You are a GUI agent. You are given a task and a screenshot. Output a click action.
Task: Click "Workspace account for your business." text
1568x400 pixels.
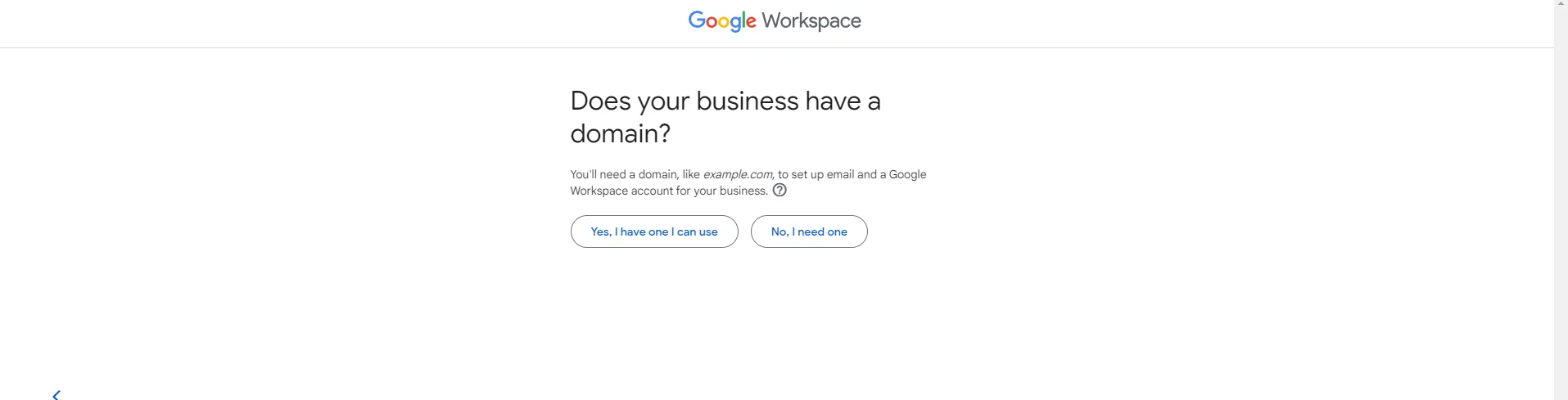point(669,191)
